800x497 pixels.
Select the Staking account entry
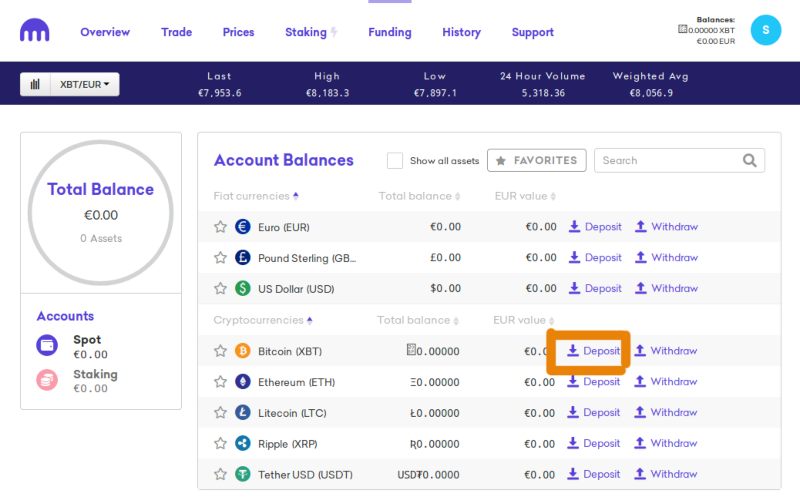tap(77, 381)
